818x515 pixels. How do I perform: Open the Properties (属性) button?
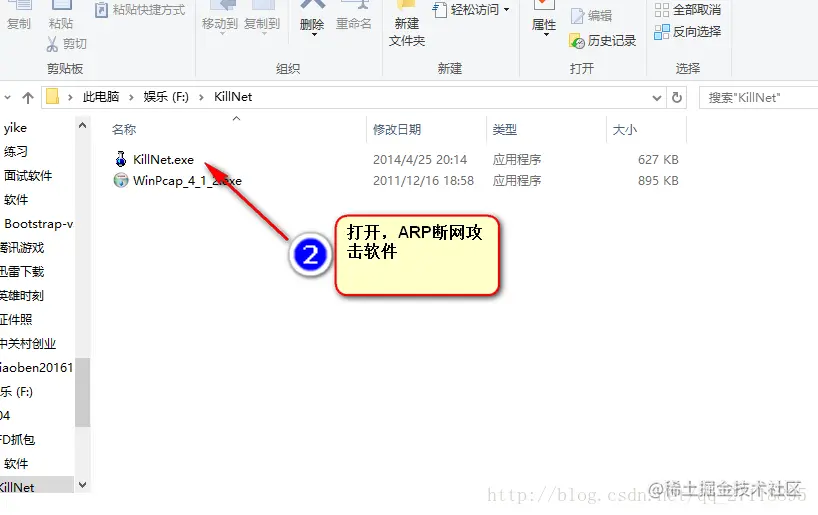click(x=544, y=18)
